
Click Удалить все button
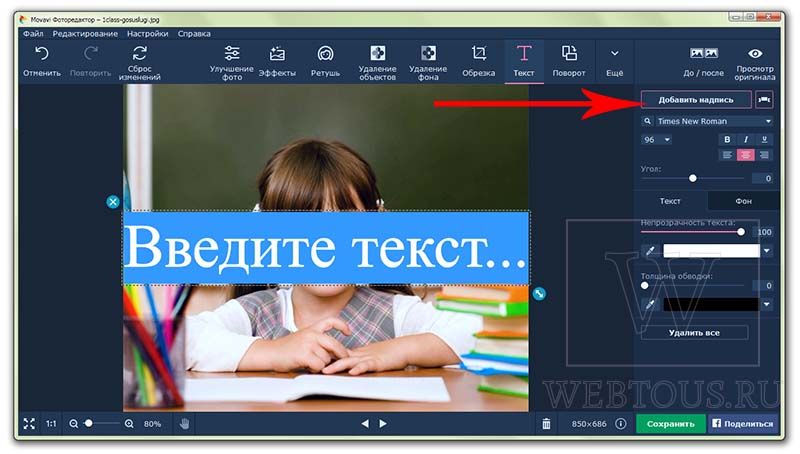pyautogui.click(x=694, y=333)
